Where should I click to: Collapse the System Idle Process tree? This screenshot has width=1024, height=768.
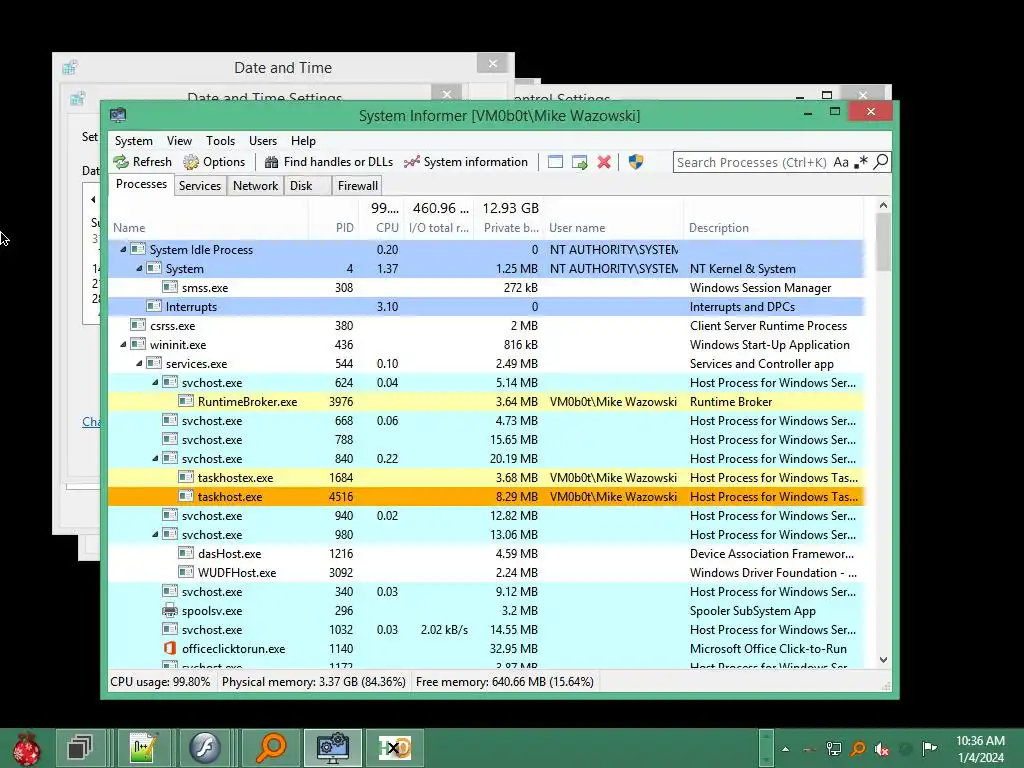[123, 249]
